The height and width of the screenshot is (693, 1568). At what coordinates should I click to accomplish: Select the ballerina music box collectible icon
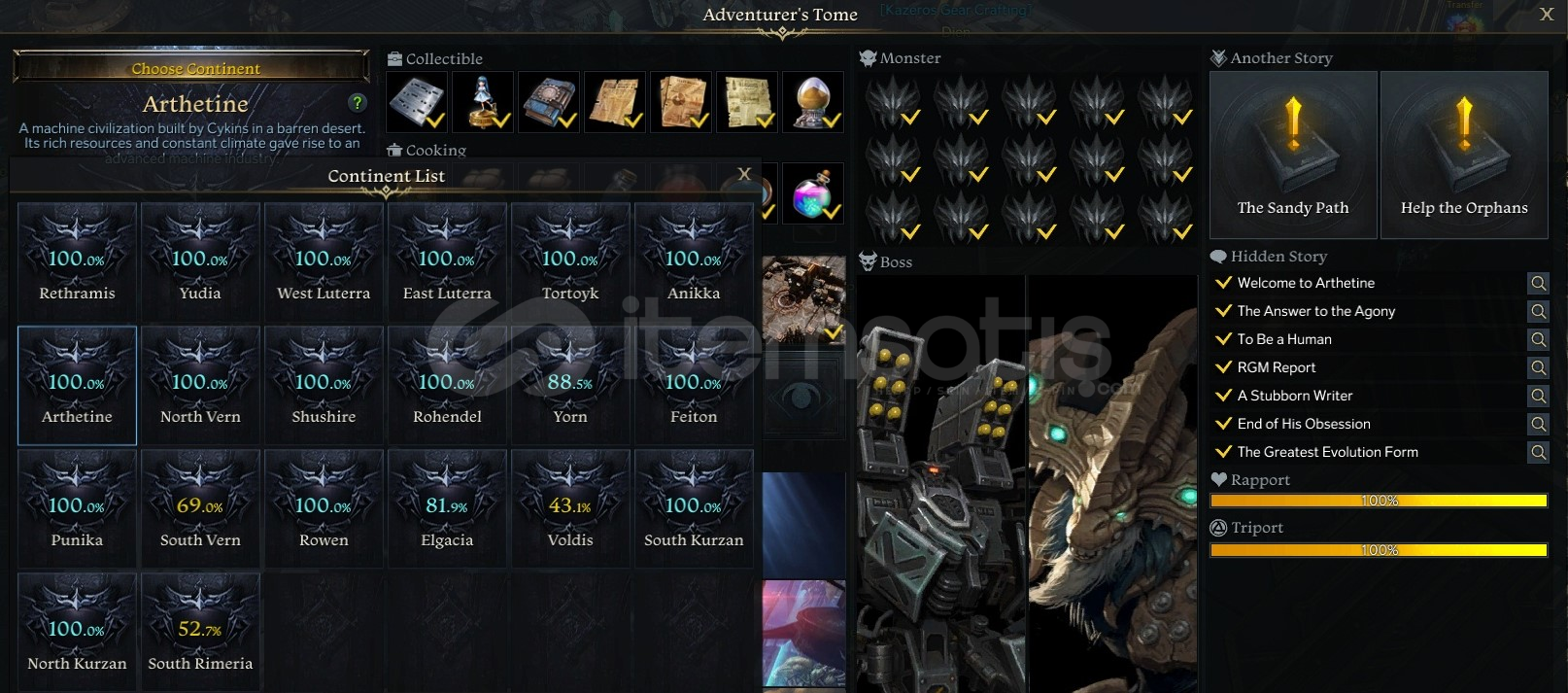[482, 102]
